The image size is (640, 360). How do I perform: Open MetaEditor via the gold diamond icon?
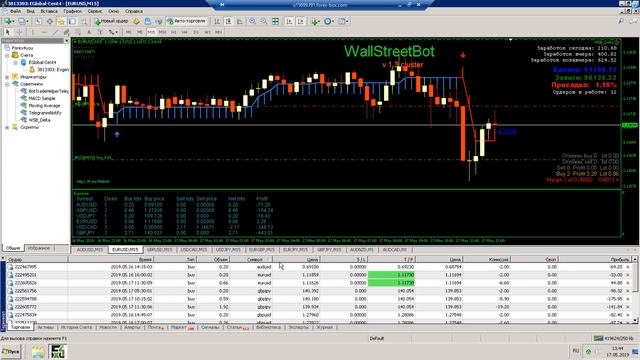(136, 21)
